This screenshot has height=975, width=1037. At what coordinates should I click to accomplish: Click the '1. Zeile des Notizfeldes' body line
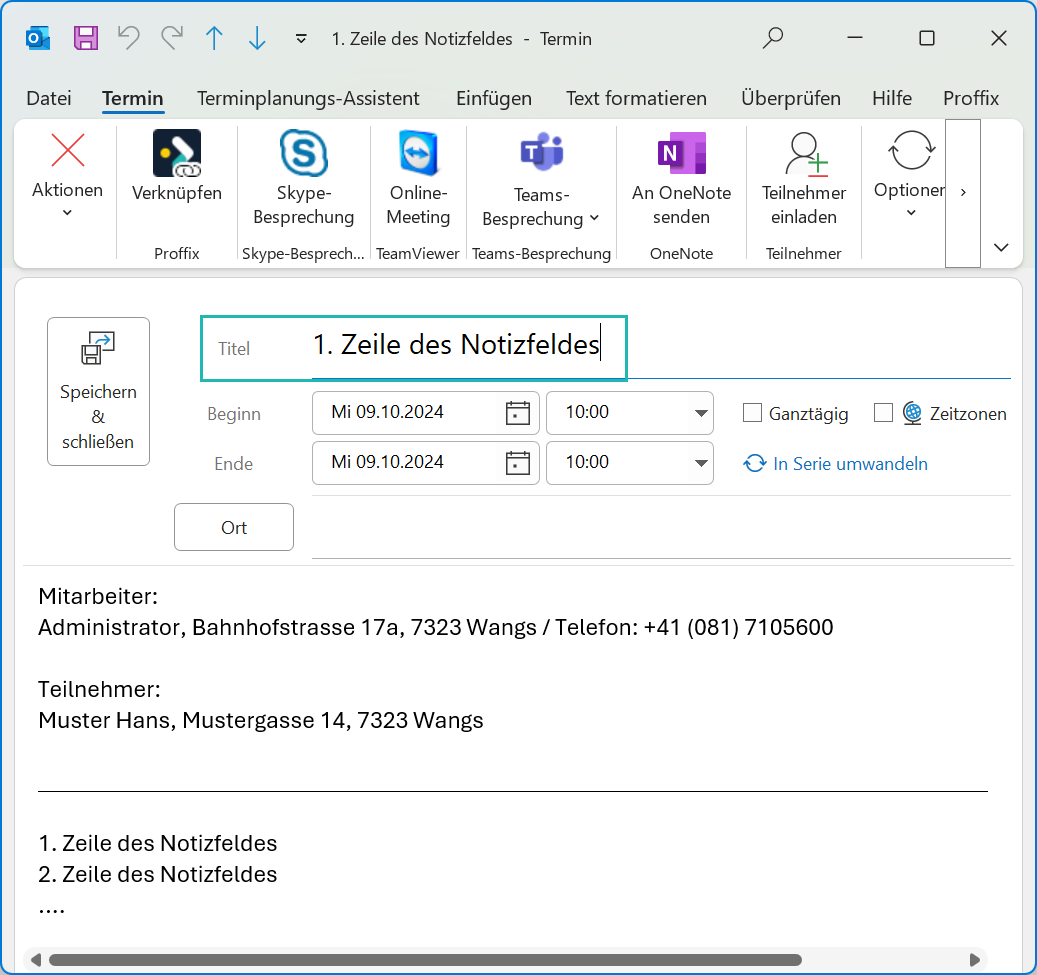pyautogui.click(x=157, y=843)
